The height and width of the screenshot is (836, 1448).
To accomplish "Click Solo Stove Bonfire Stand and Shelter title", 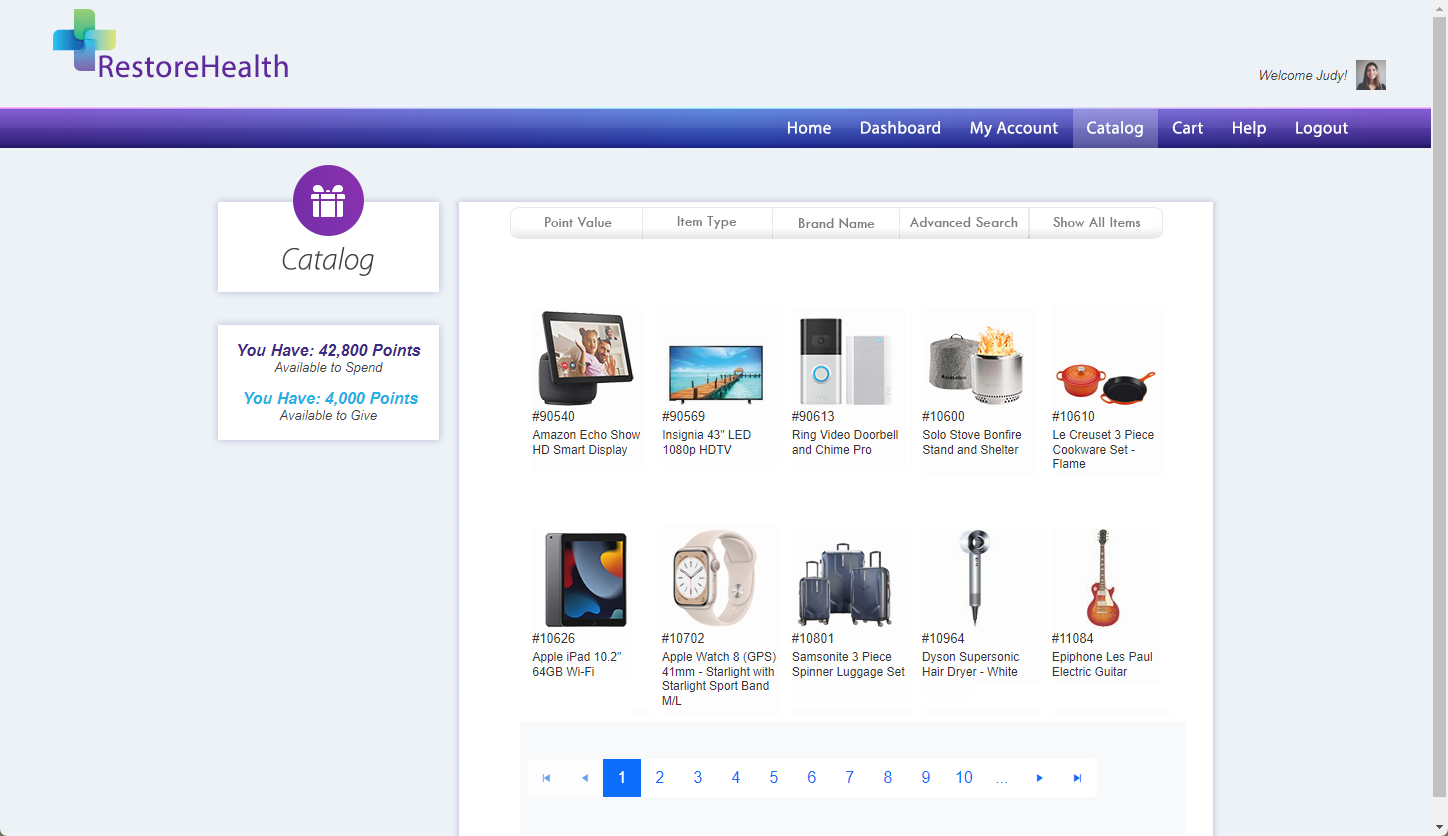I will pos(972,443).
